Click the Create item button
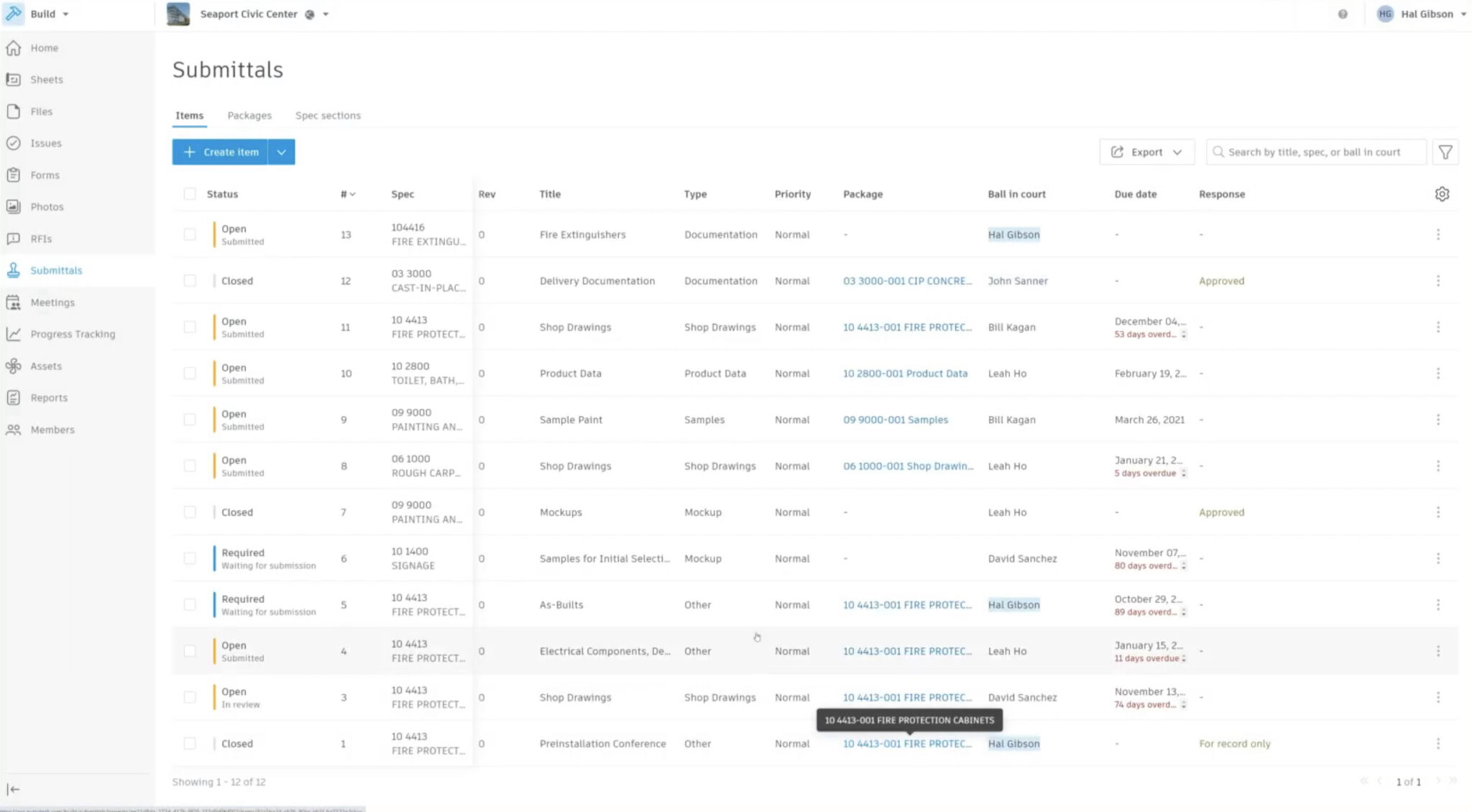Screen dimensions: 1472x812 [221, 152]
